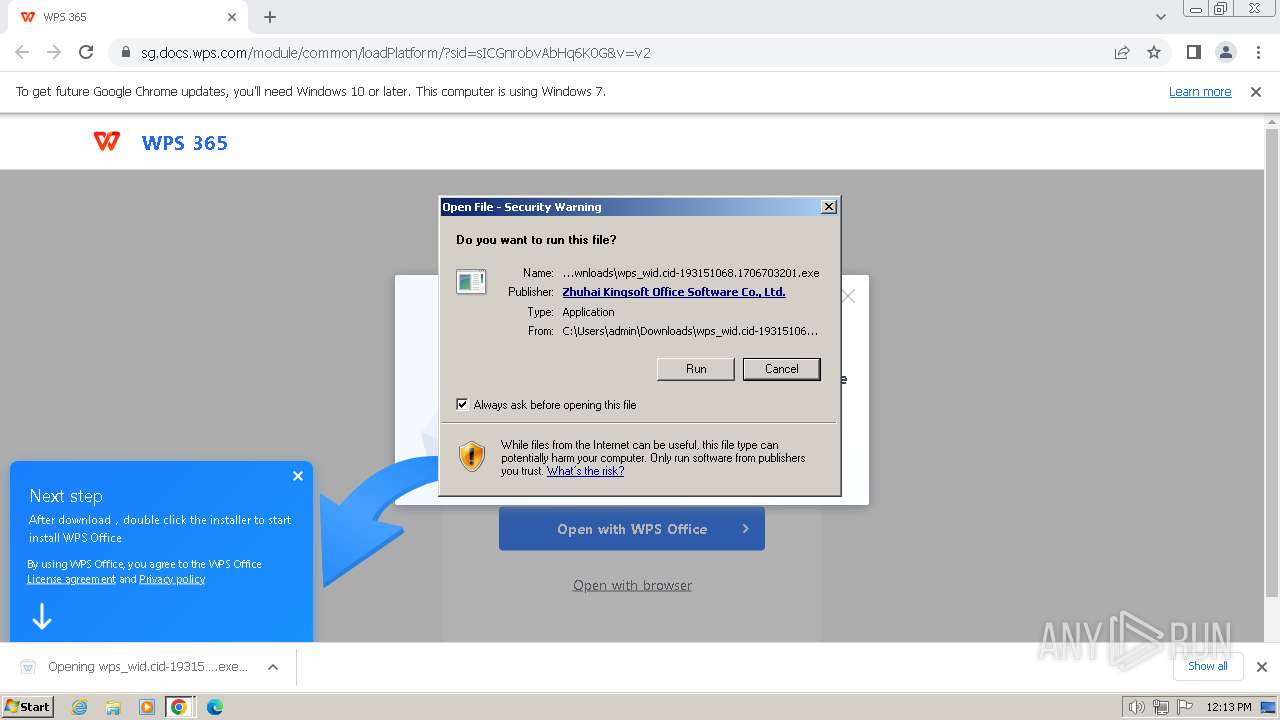Click the site lock icon in address bar
The height and width of the screenshot is (720, 1280).
coord(126,53)
